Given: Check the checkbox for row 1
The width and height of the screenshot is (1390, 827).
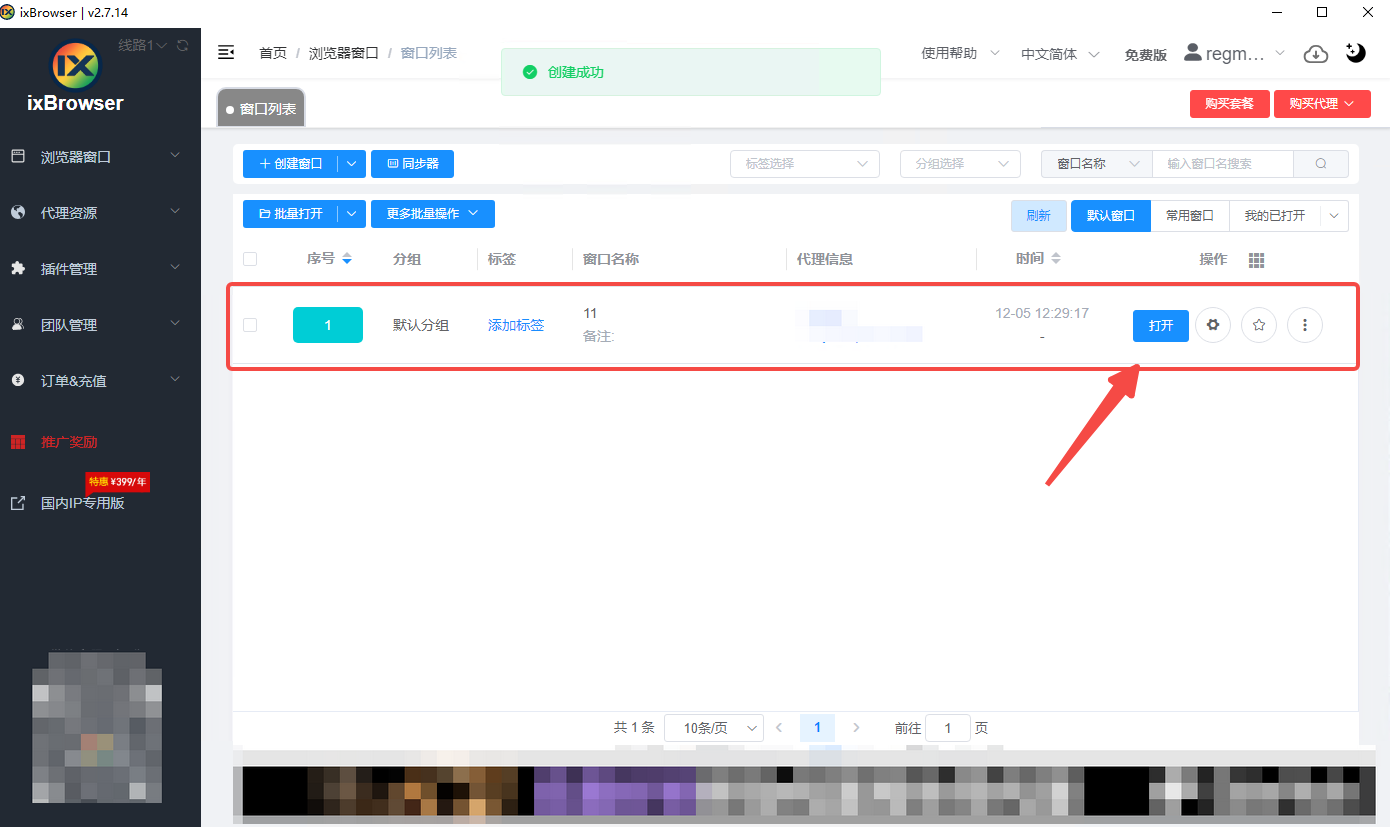Looking at the screenshot, I should [250, 325].
